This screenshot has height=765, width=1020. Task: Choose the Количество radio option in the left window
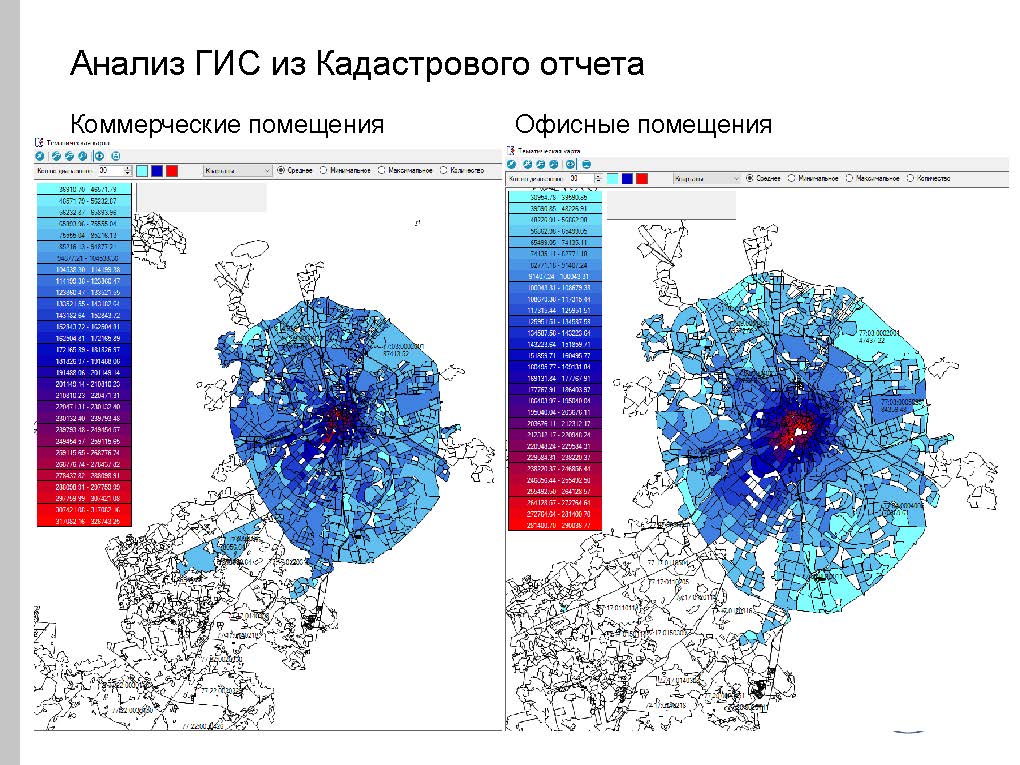pyautogui.click(x=444, y=171)
